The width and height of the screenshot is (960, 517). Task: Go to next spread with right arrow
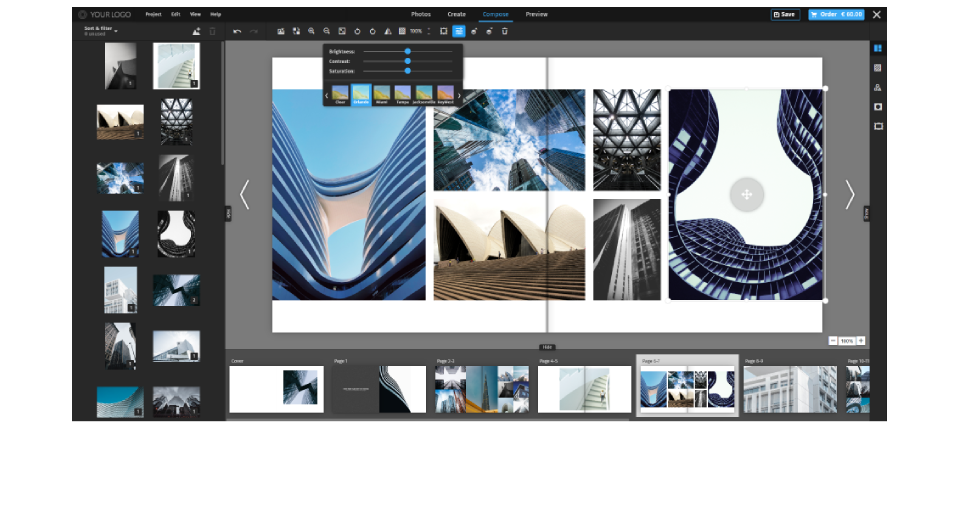[x=849, y=195]
